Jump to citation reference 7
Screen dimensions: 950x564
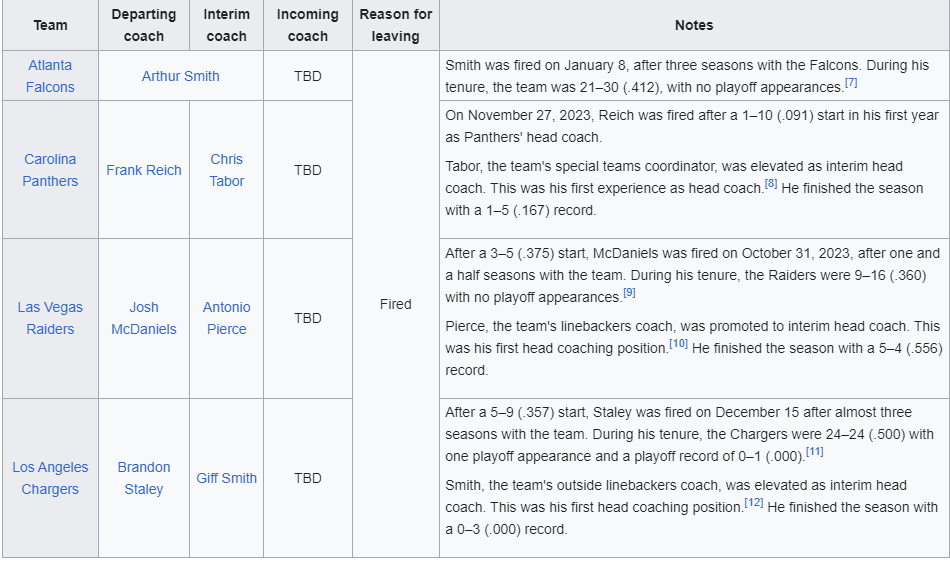coord(851,82)
